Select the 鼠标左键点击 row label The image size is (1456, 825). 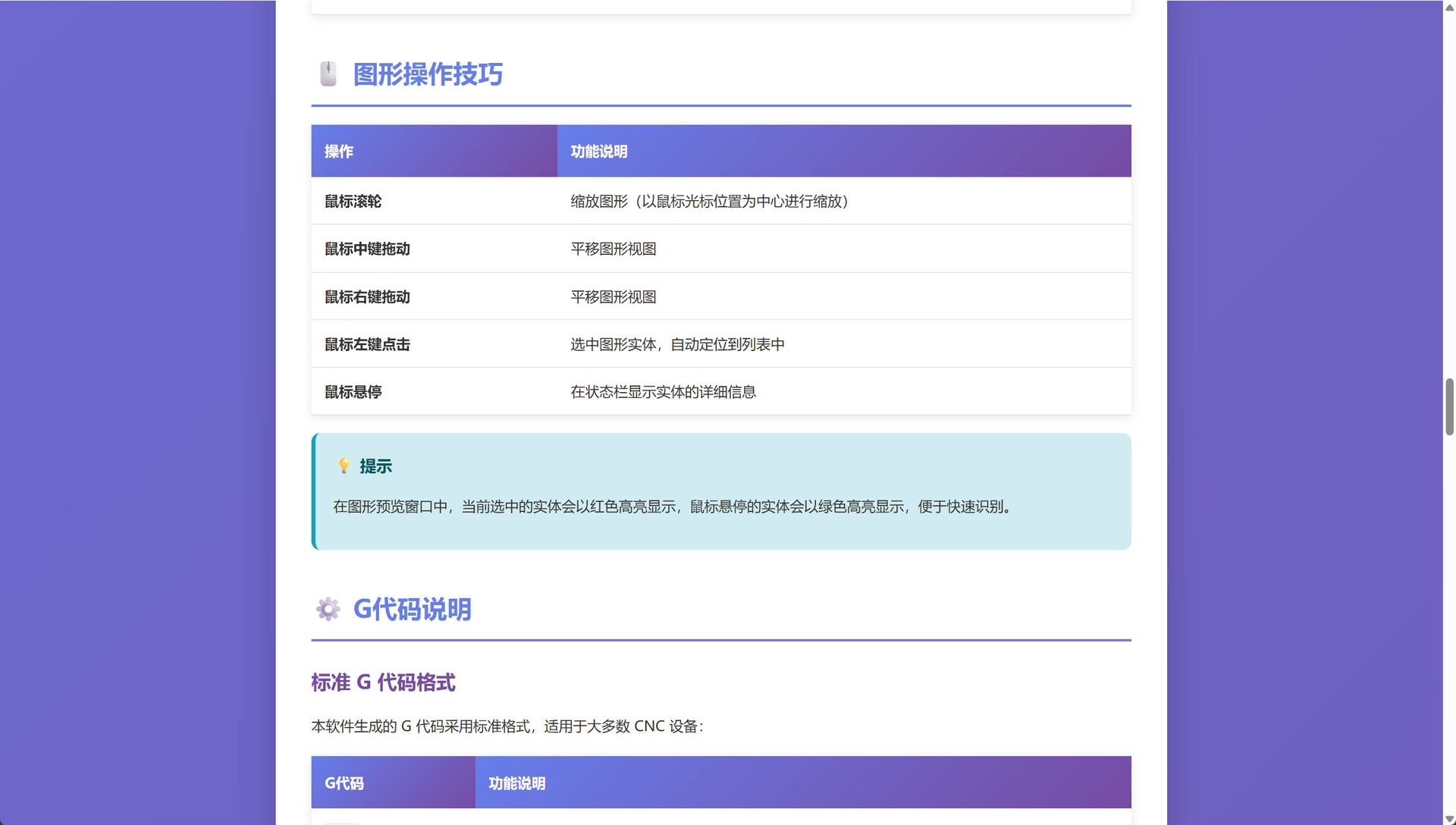tap(367, 345)
